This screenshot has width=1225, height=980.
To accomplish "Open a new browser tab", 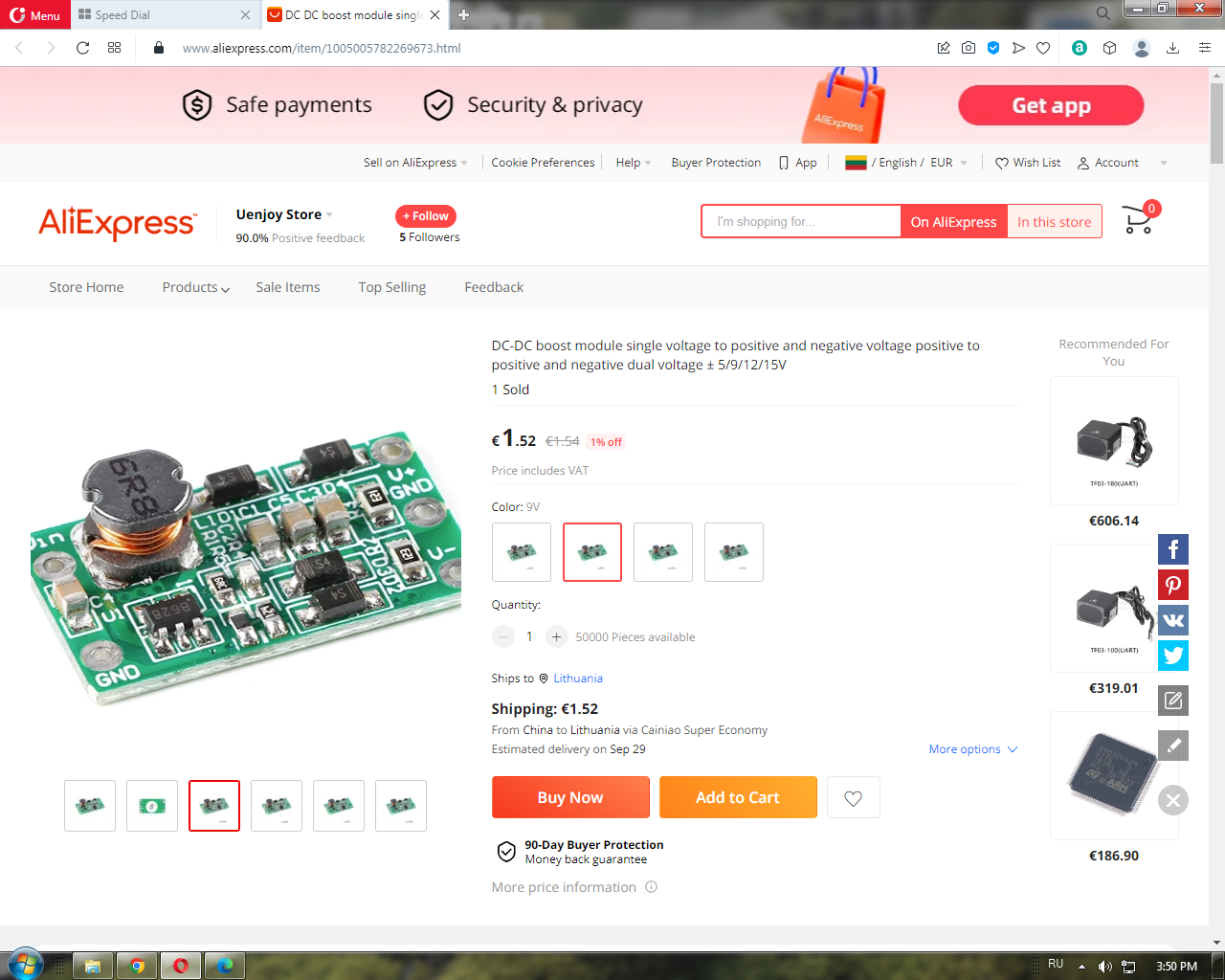I will click(x=464, y=15).
